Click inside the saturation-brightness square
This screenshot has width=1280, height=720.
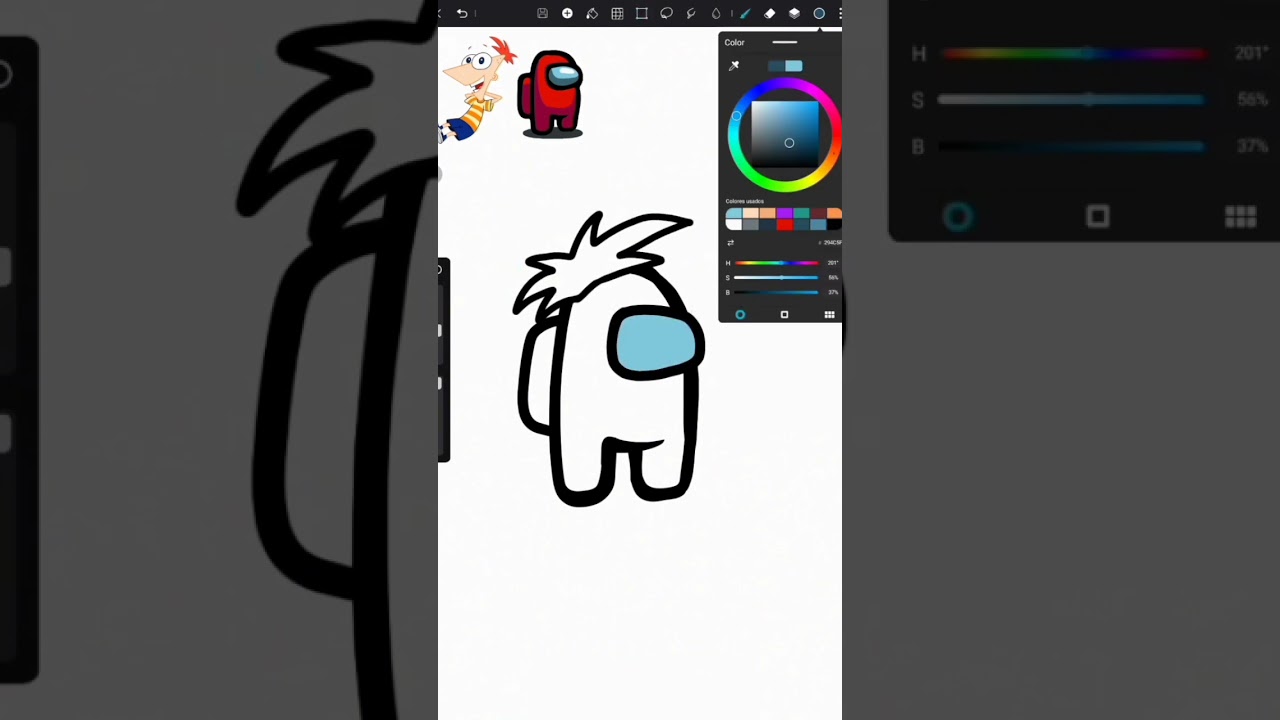(x=785, y=134)
